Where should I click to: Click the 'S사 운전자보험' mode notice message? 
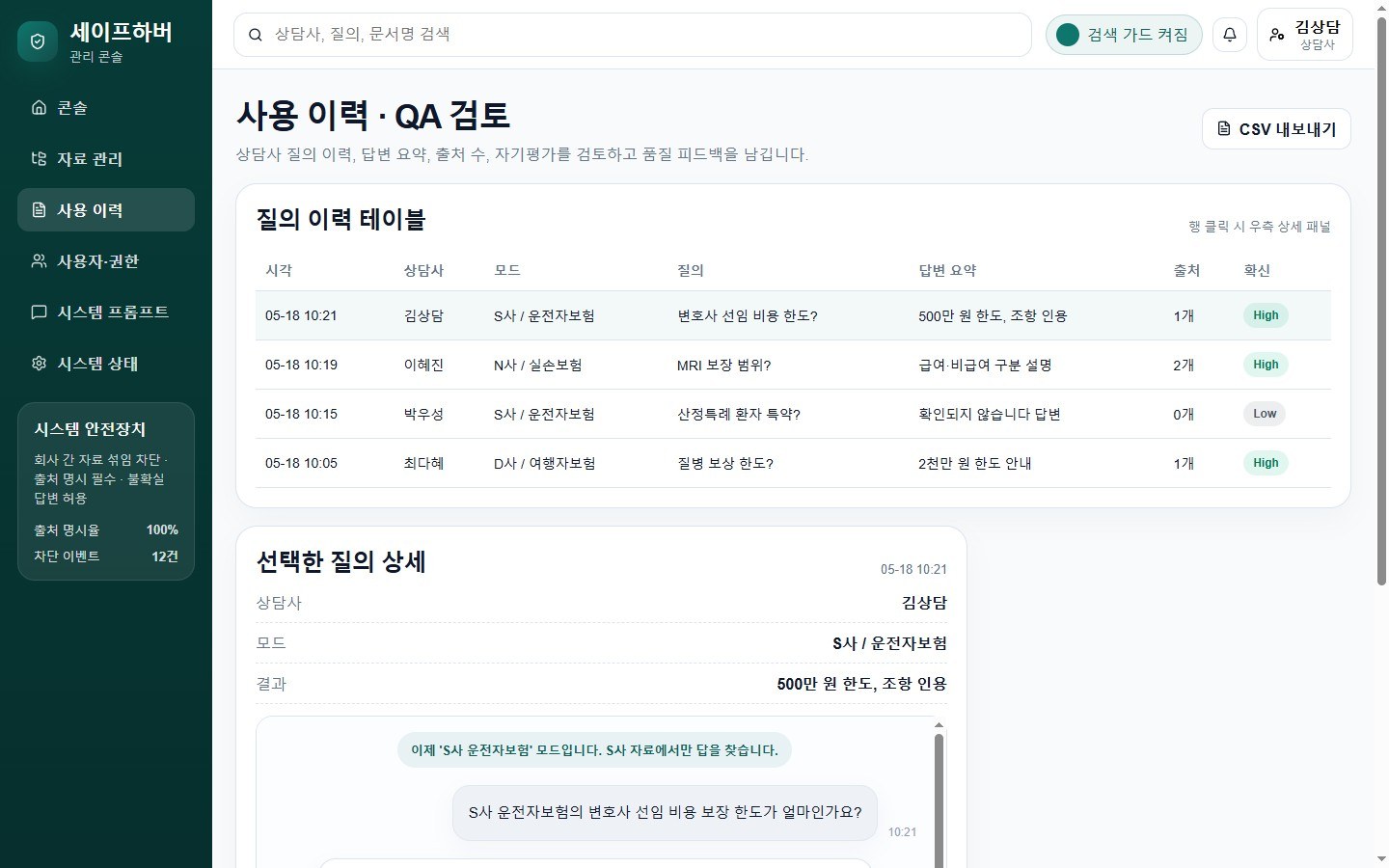click(594, 750)
